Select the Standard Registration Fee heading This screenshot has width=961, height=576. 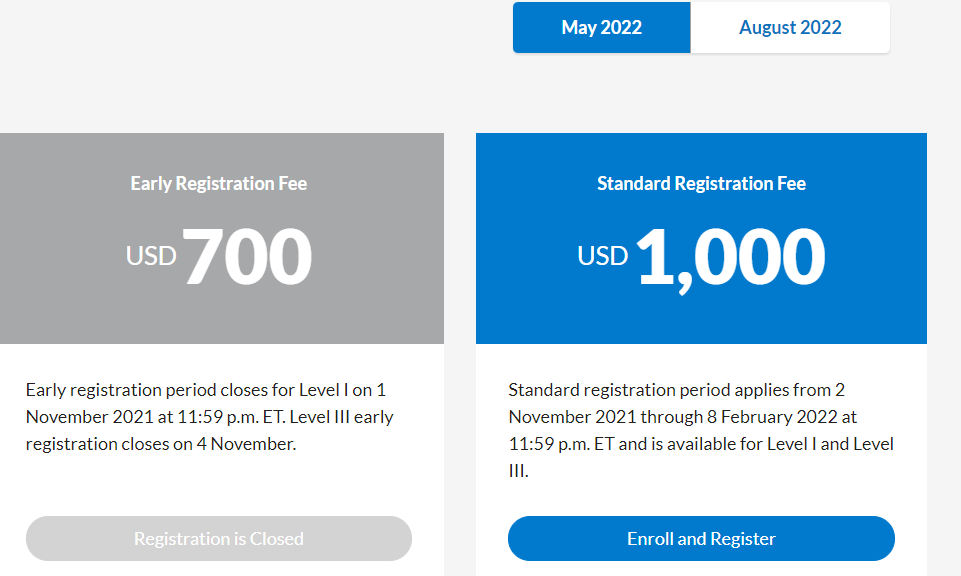[701, 184]
